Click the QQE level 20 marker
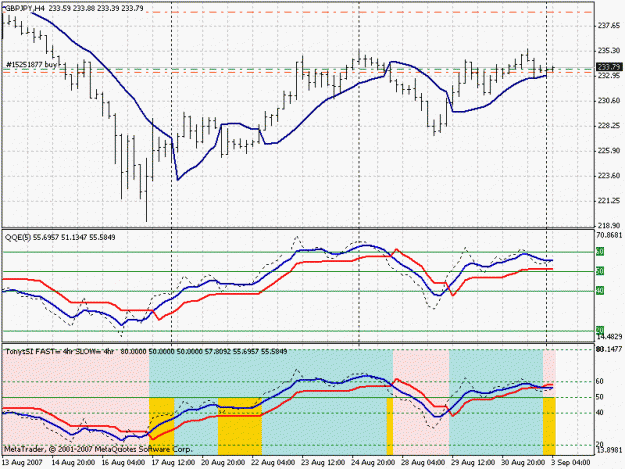This screenshot has width=625, height=469. pyautogui.click(x=600, y=330)
